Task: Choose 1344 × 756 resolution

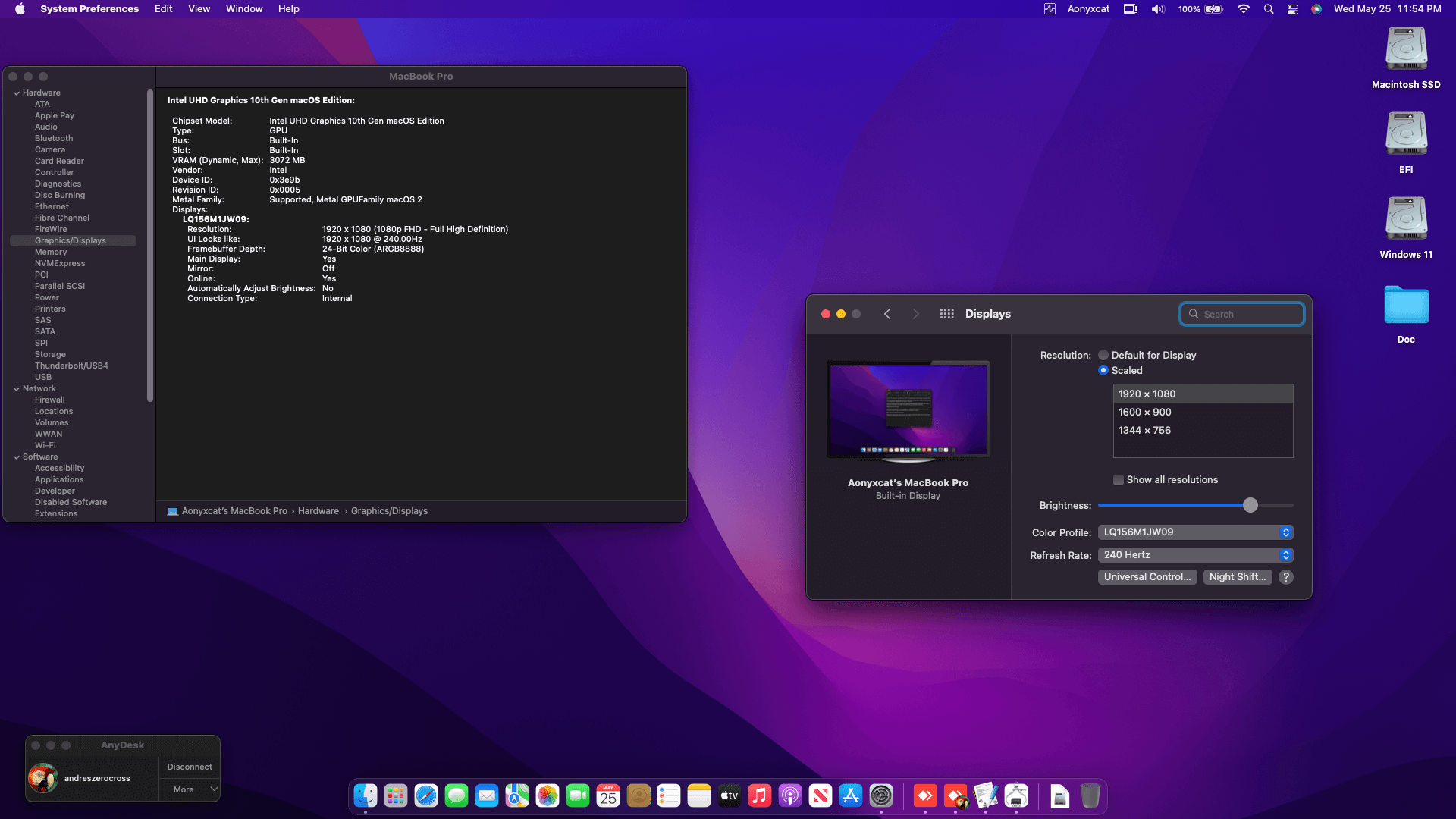Action: [1203, 430]
